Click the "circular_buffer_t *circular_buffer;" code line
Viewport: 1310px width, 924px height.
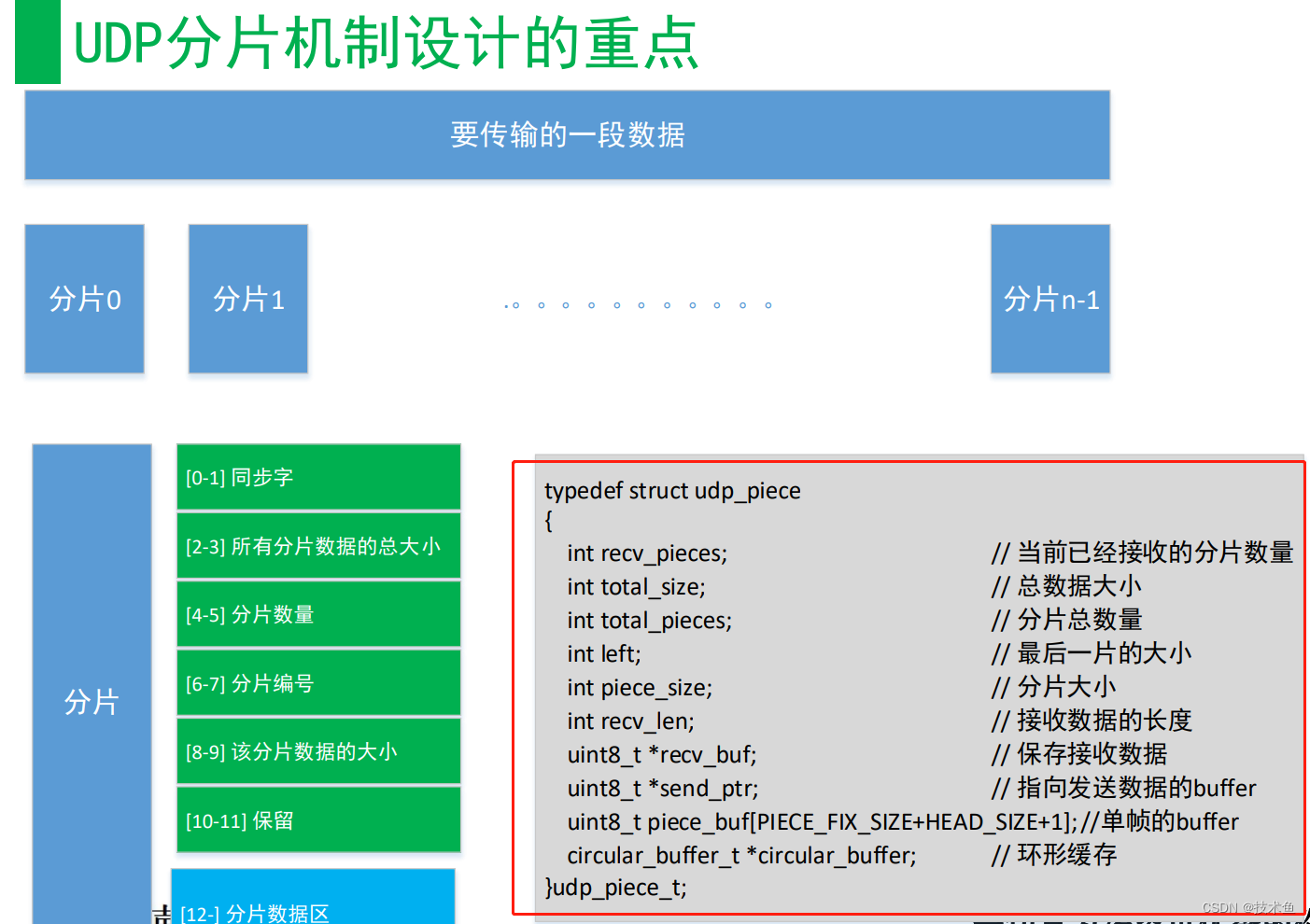tap(741, 856)
